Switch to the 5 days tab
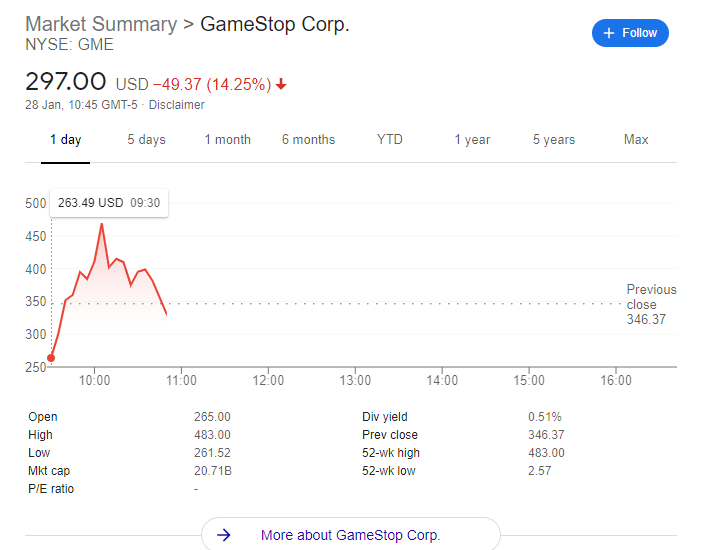The height and width of the screenshot is (550, 702). point(146,139)
